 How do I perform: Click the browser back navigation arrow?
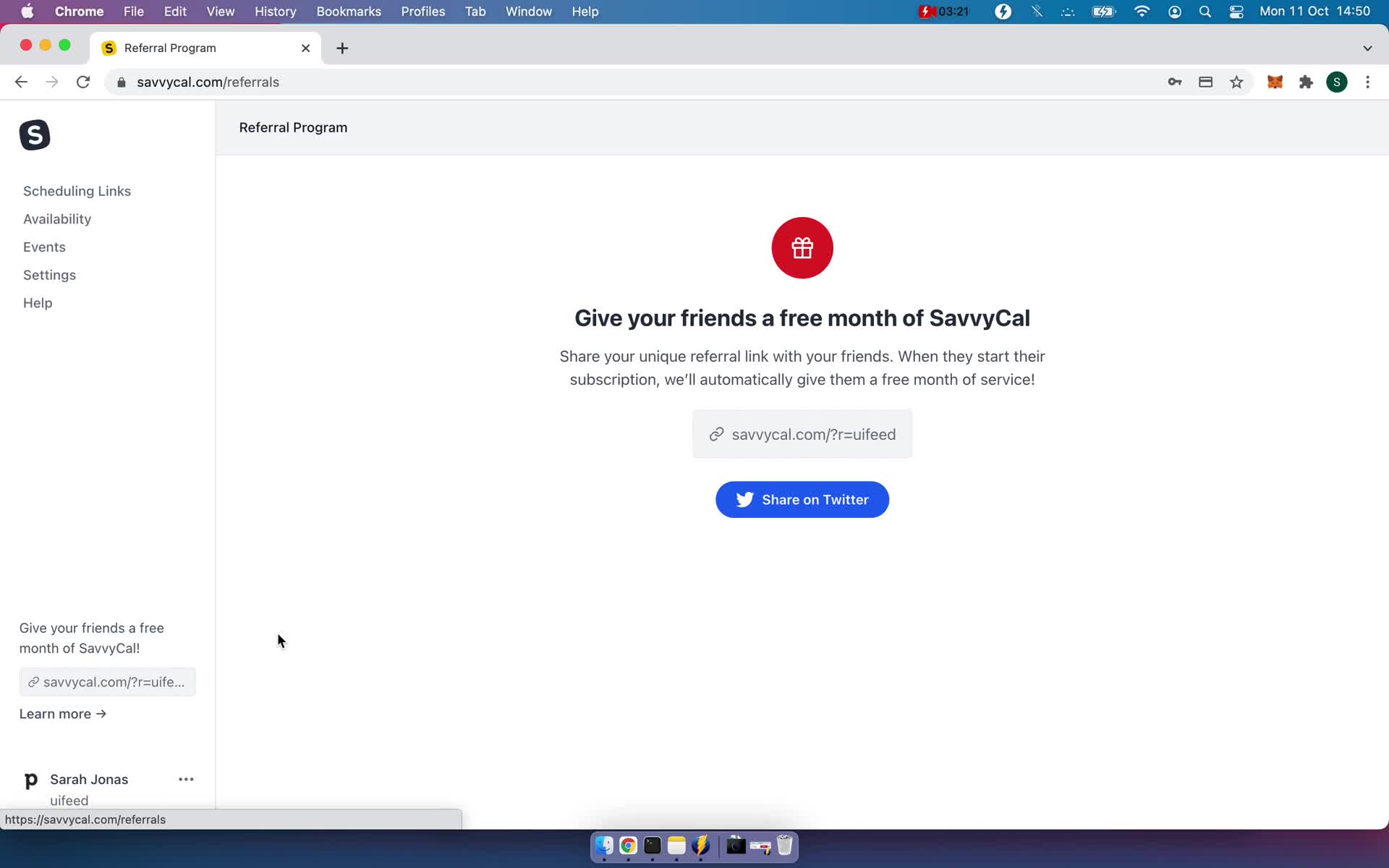click(21, 82)
